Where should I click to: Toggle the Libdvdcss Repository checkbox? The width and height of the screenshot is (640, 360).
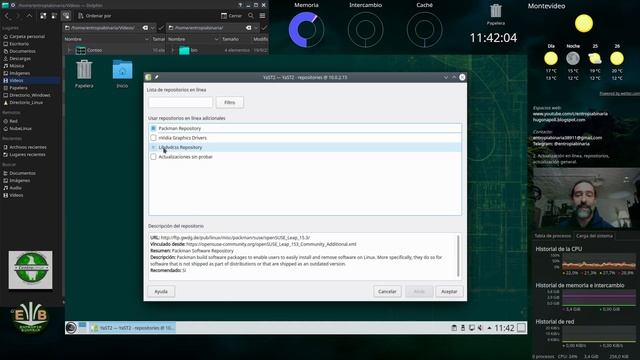pos(153,147)
